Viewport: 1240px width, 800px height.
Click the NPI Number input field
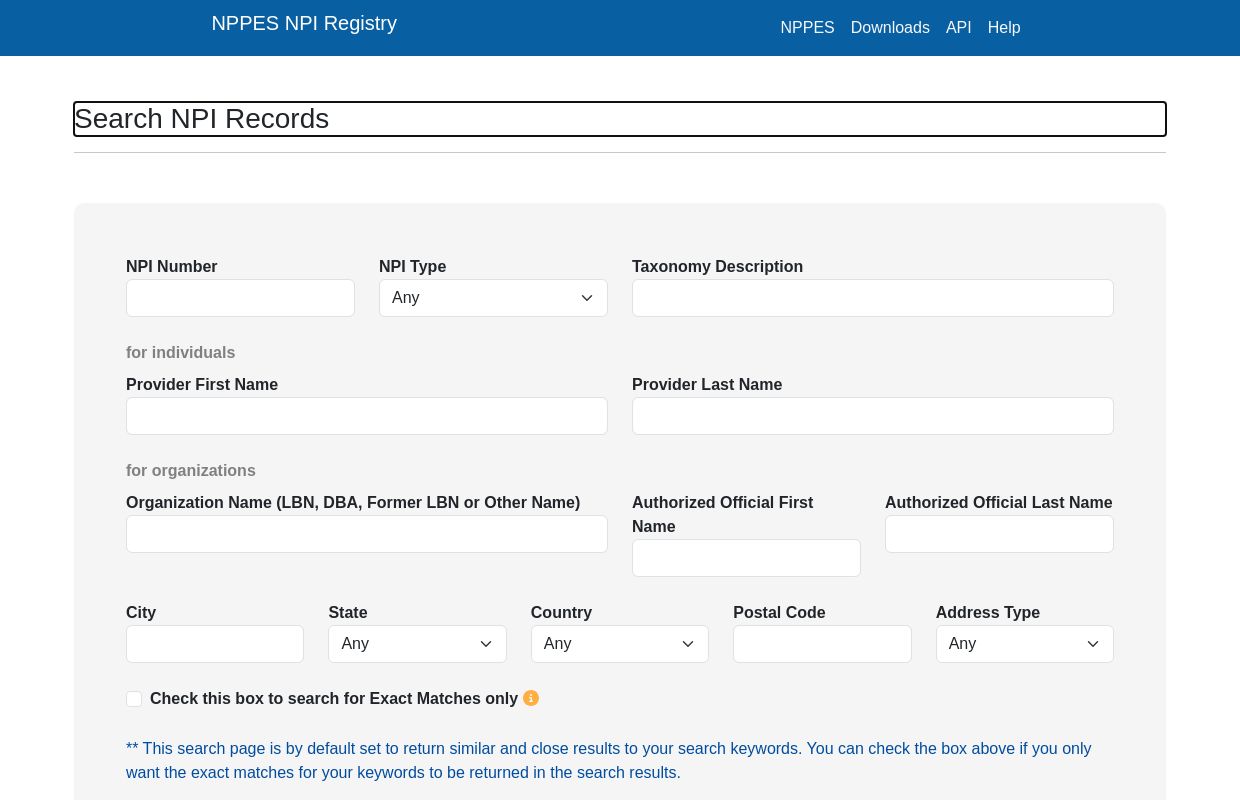point(240,298)
